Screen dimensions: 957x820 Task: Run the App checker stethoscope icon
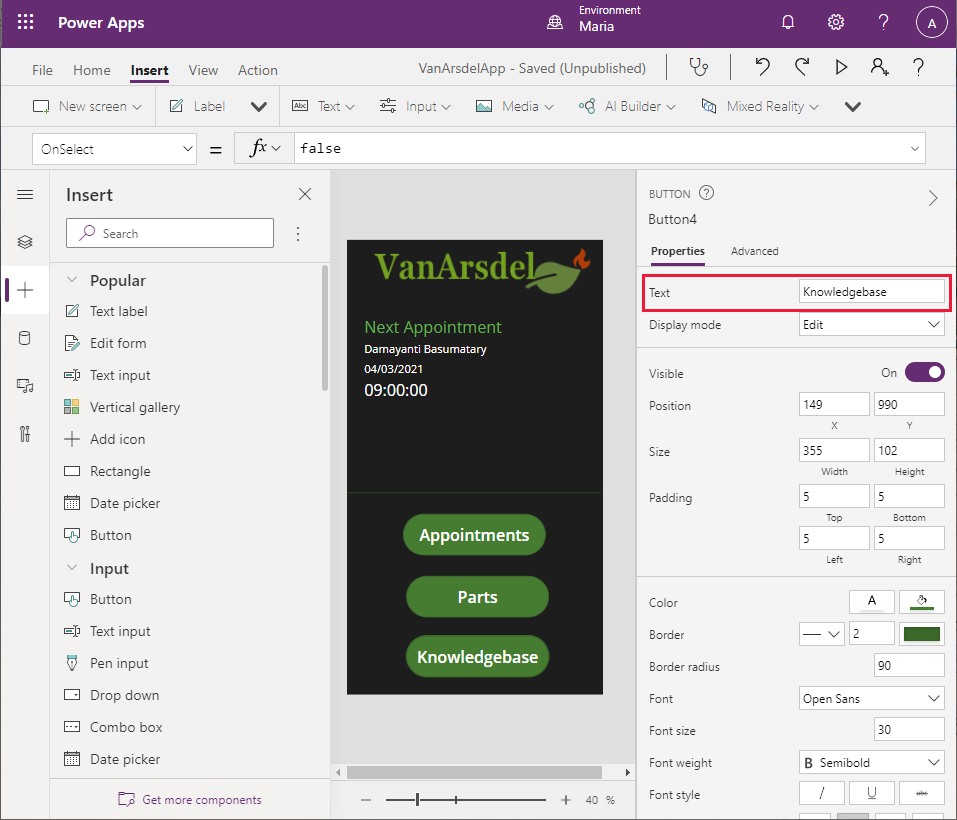pos(699,67)
